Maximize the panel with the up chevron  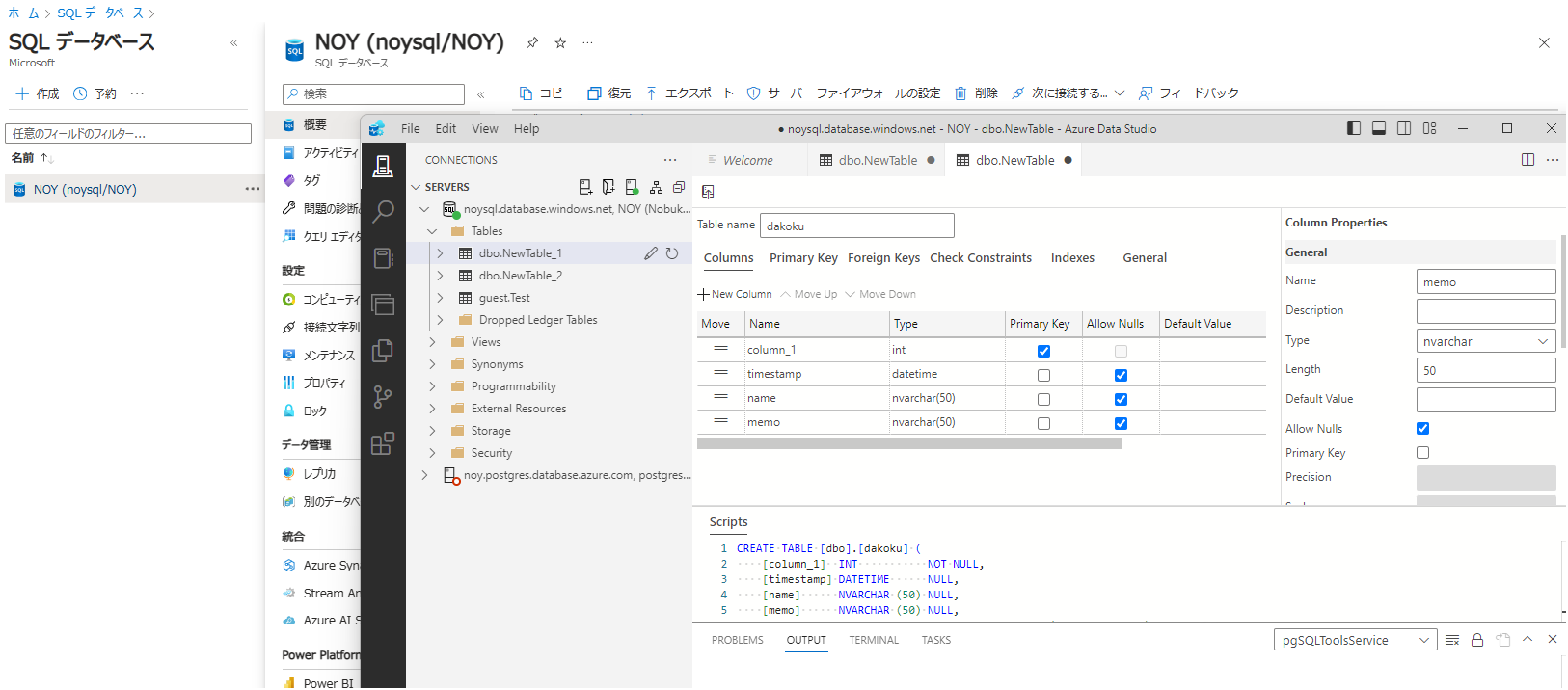1527,639
